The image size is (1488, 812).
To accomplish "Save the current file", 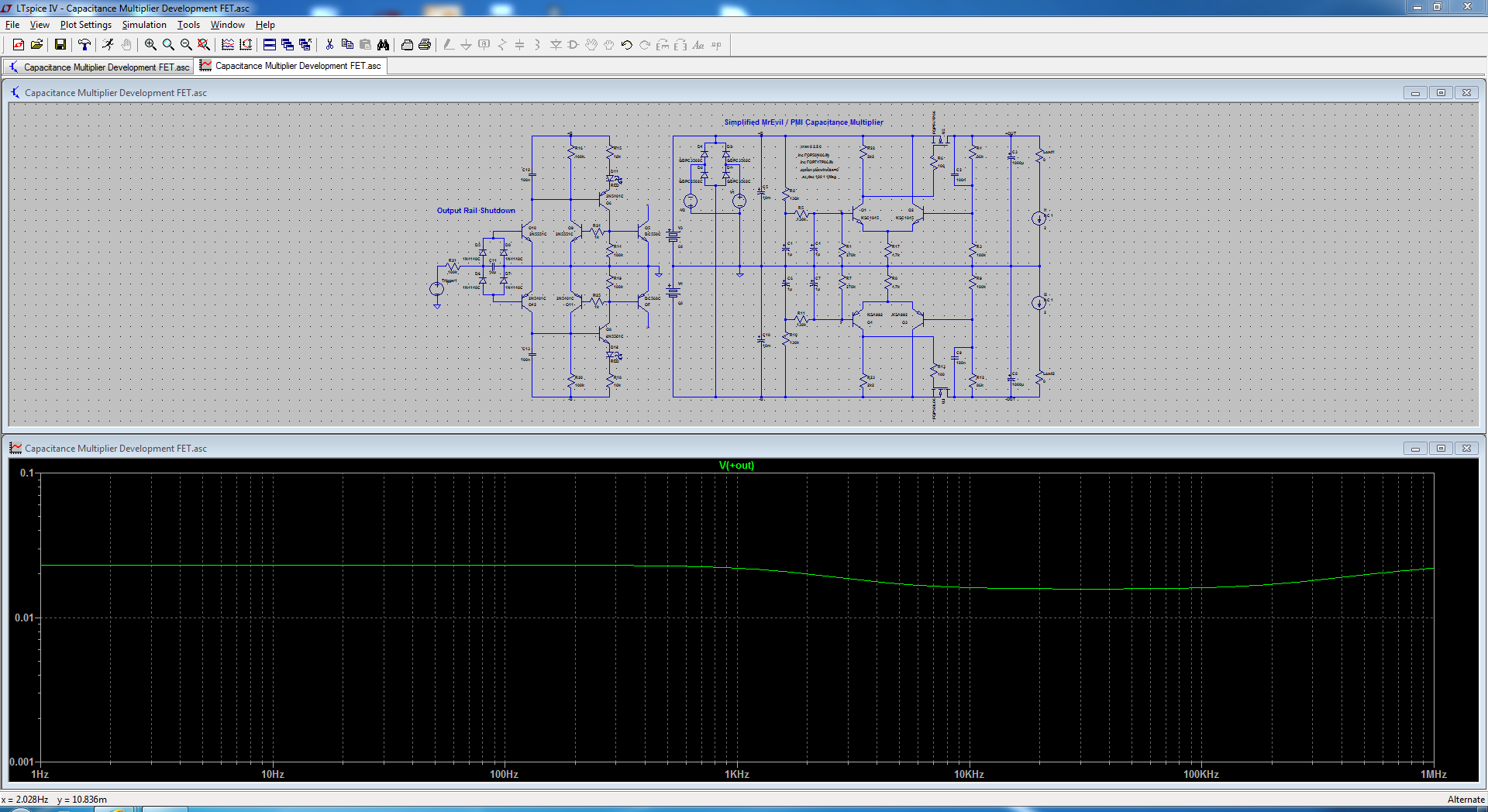I will tap(60, 45).
